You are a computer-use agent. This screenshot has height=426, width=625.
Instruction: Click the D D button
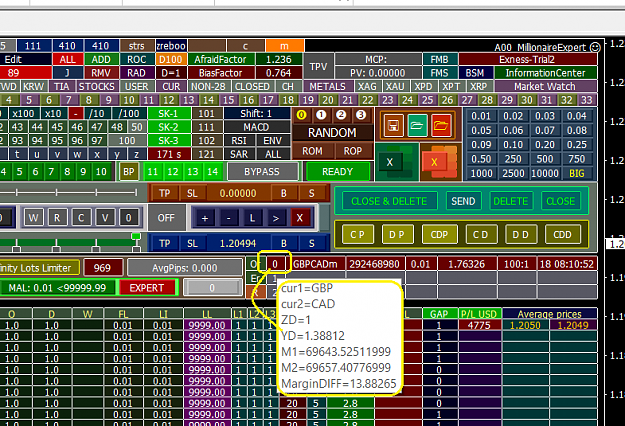(x=521, y=234)
